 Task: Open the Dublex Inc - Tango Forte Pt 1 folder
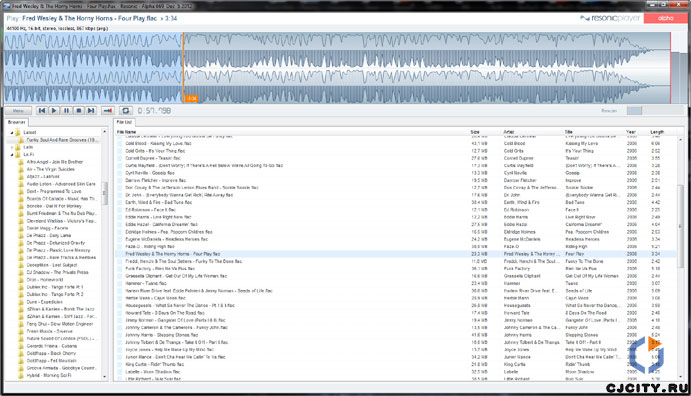click(x=55, y=287)
